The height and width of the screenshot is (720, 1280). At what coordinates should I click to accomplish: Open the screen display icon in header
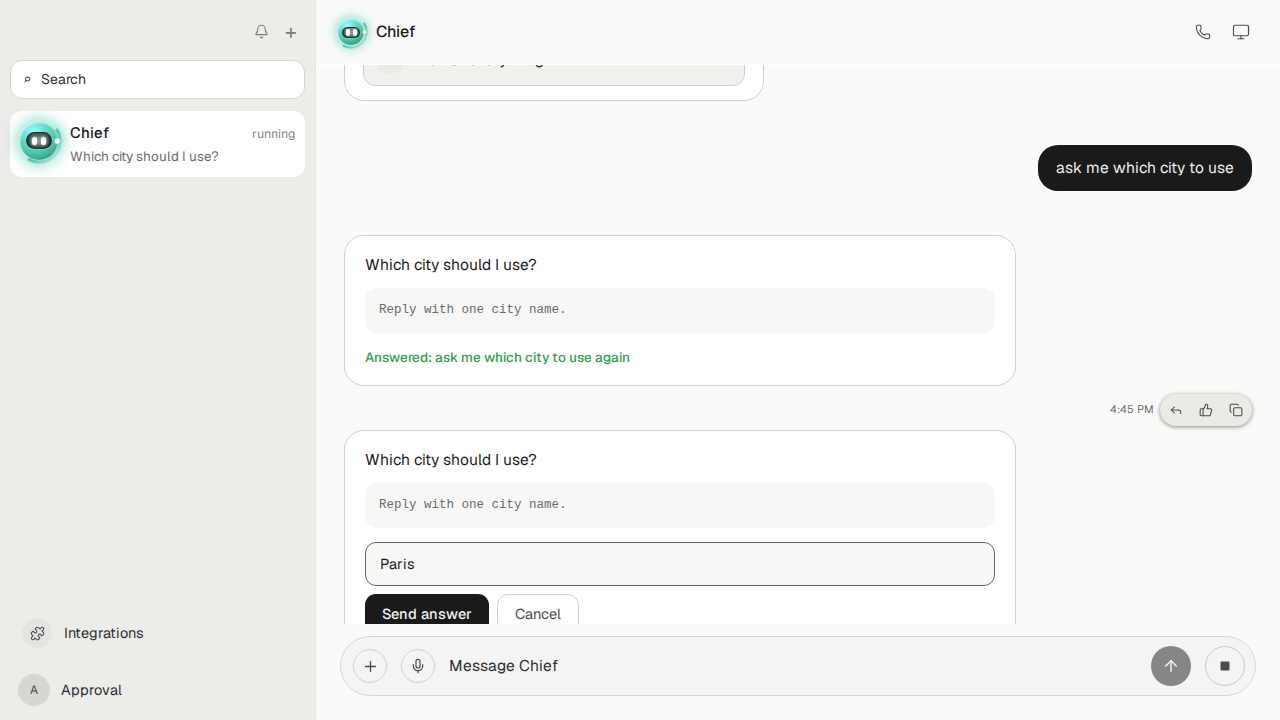[x=1241, y=32]
